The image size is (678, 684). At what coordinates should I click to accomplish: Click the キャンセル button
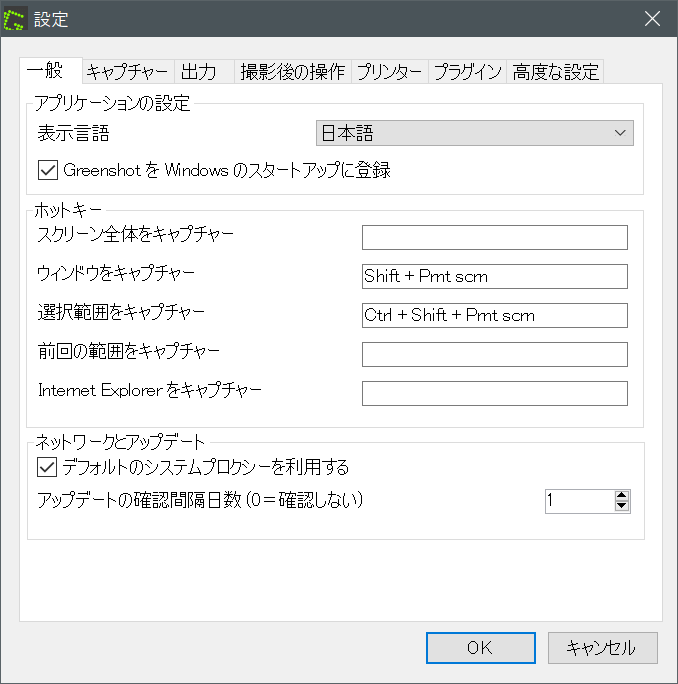(x=603, y=648)
